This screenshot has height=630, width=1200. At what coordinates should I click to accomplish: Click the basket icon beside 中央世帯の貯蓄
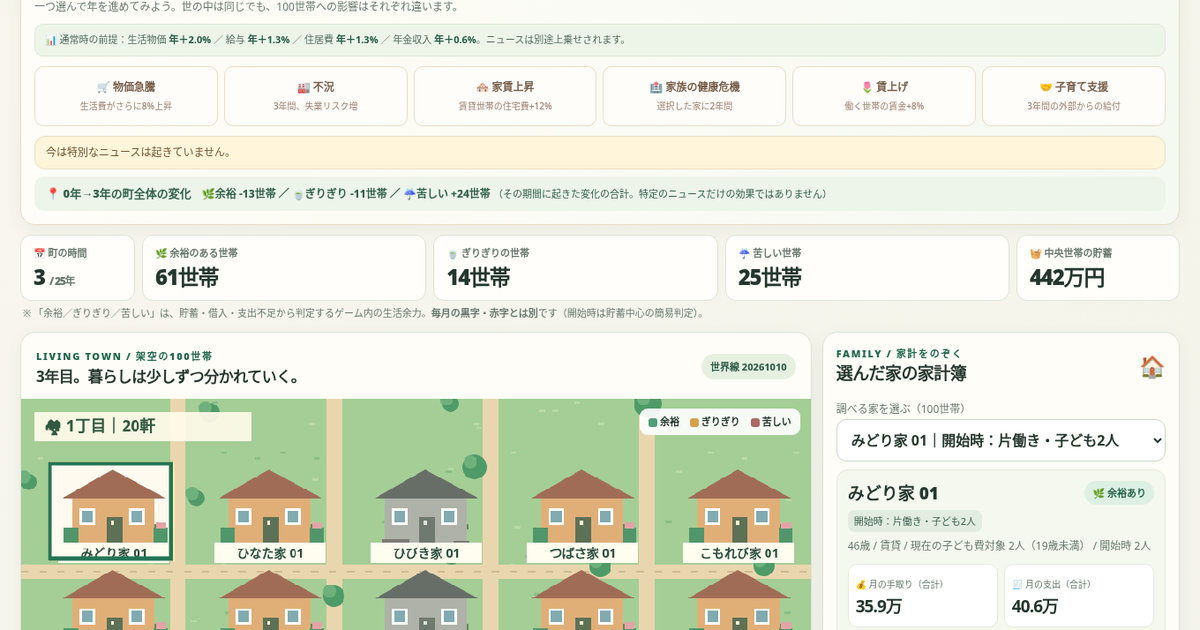pos(1035,254)
